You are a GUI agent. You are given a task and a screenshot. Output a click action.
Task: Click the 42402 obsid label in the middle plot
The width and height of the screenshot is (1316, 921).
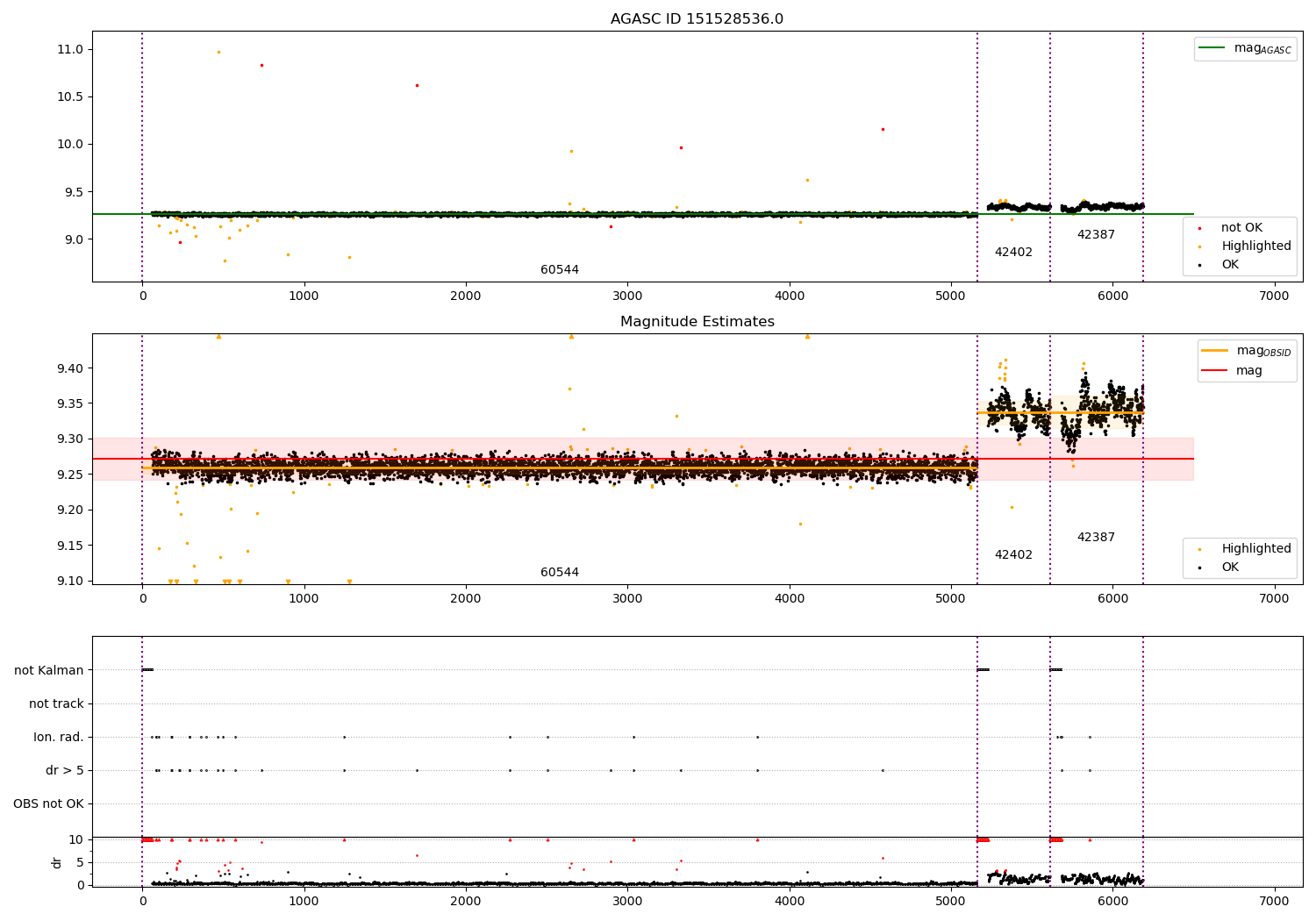click(x=1013, y=555)
